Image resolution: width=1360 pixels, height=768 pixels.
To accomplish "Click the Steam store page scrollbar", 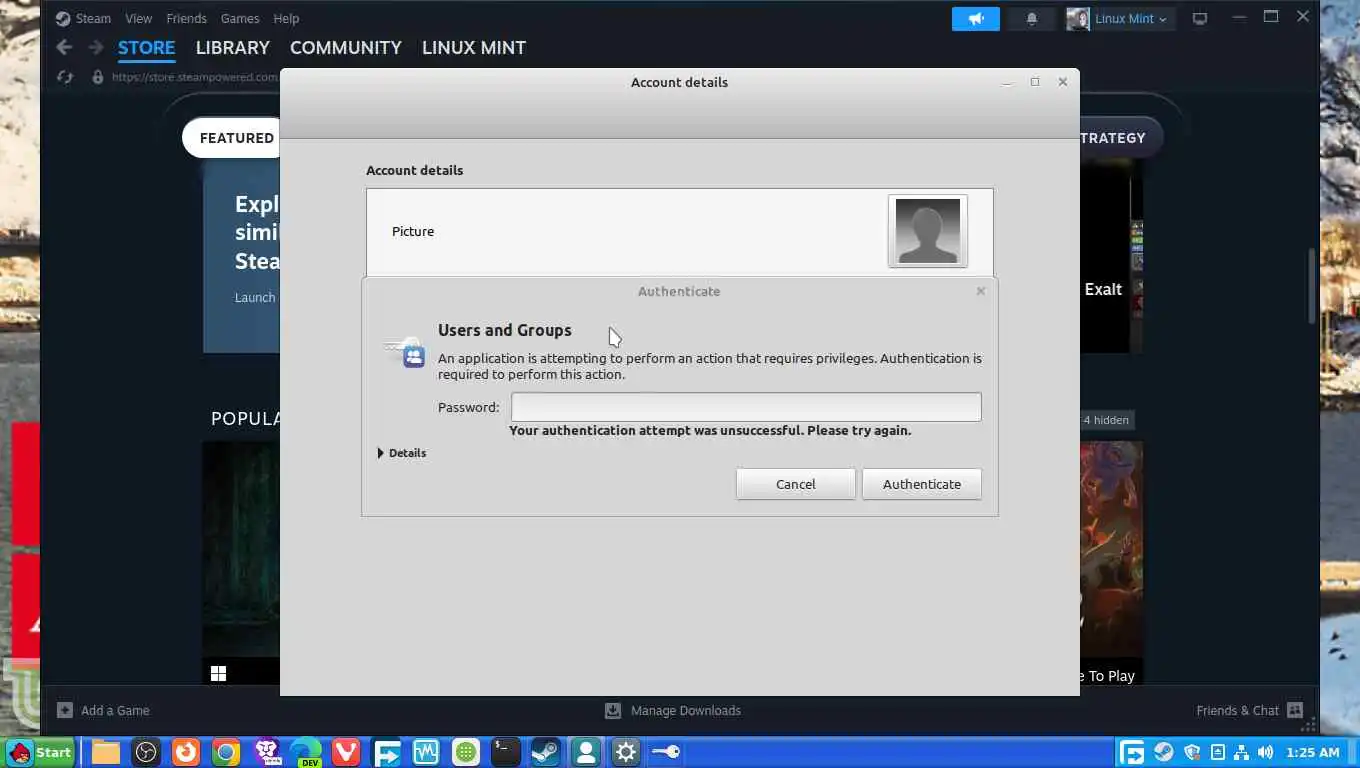I will pyautogui.click(x=1312, y=285).
